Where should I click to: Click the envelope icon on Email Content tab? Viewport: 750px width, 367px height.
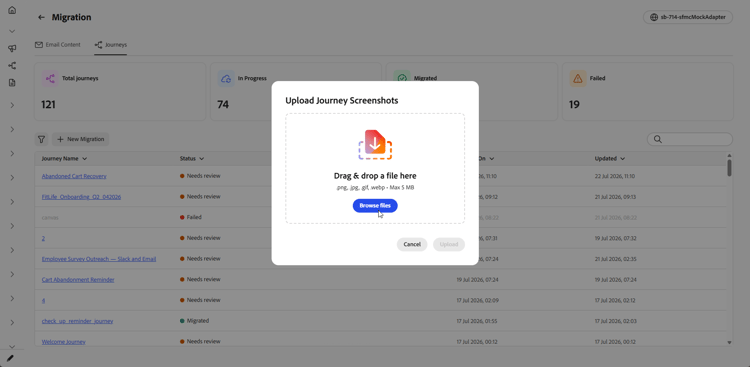point(39,44)
